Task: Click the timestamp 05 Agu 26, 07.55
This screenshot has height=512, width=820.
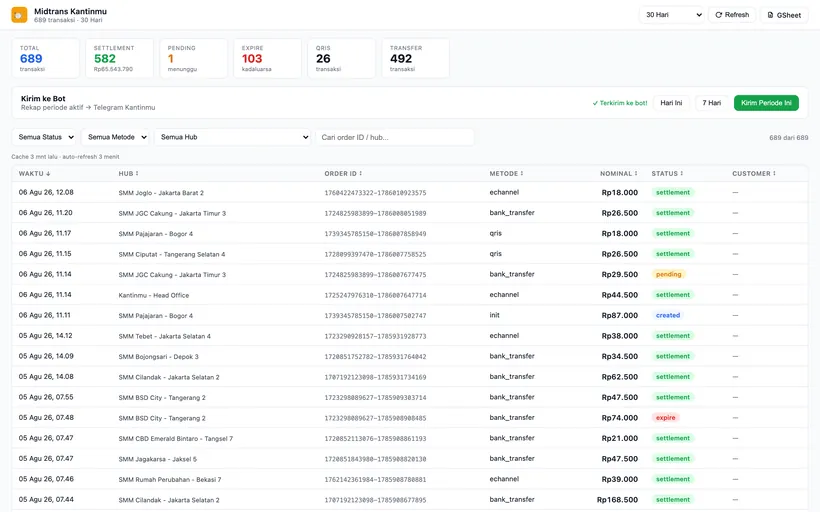Action: pos(46,397)
